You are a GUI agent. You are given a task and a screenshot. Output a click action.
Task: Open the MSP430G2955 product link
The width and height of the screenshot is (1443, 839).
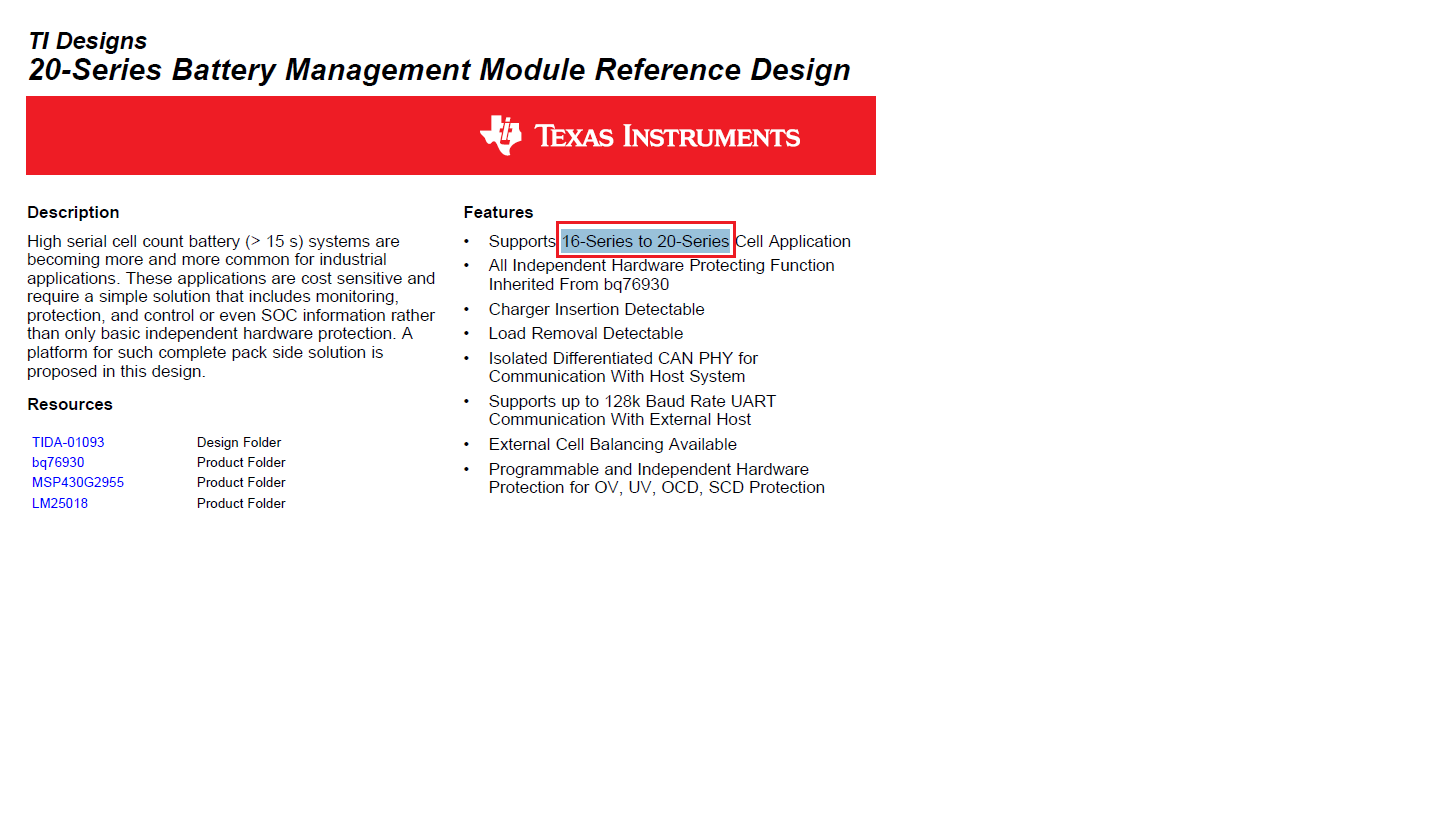[x=78, y=482]
